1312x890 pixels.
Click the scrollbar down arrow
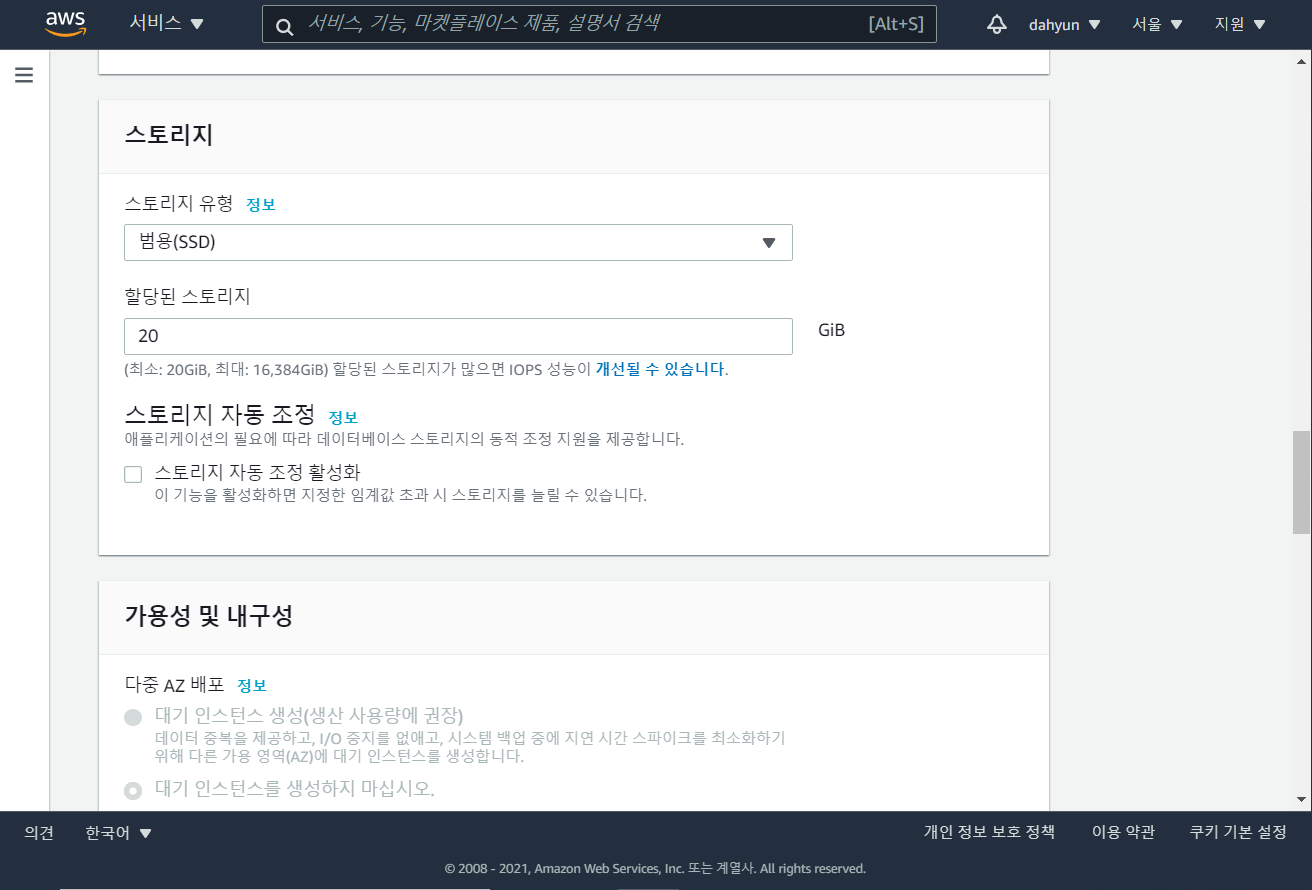pos(1301,799)
